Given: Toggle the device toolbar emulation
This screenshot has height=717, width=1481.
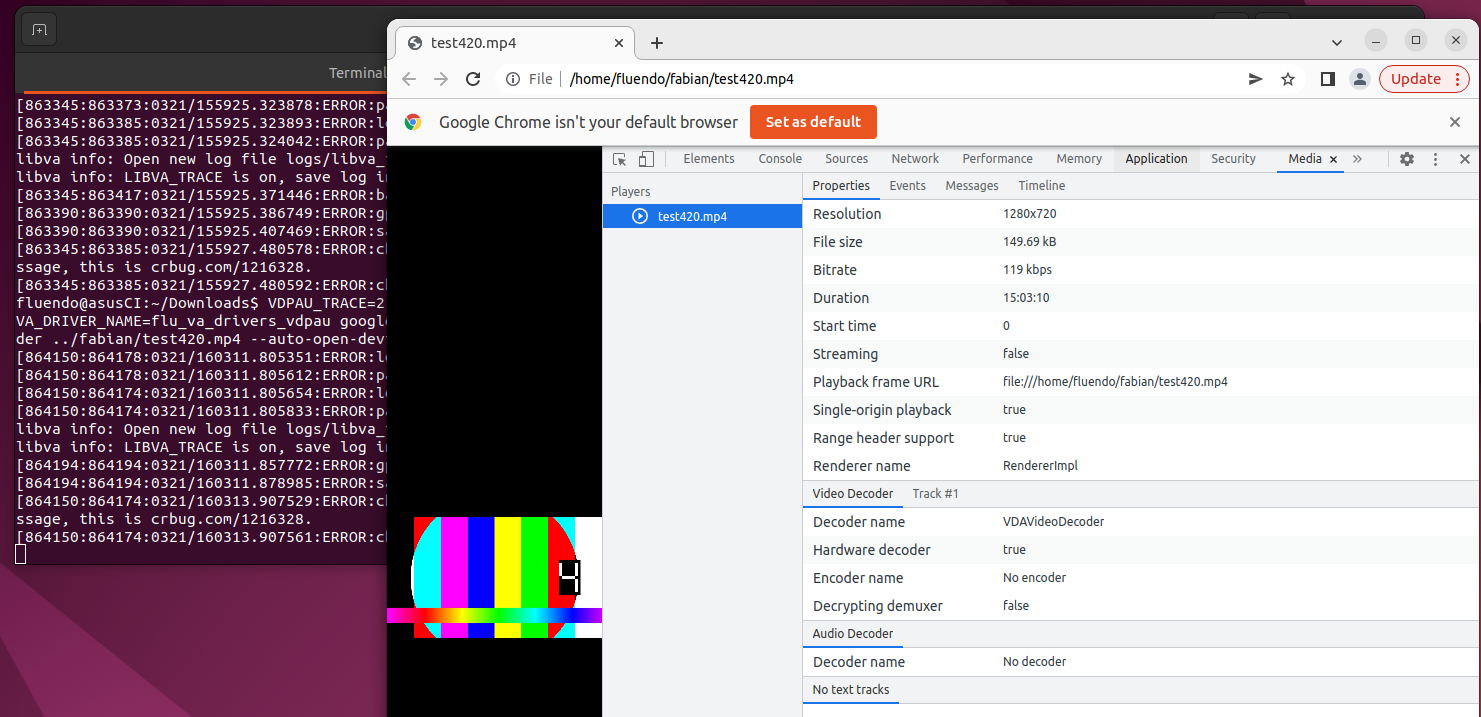Looking at the screenshot, I should 645,158.
